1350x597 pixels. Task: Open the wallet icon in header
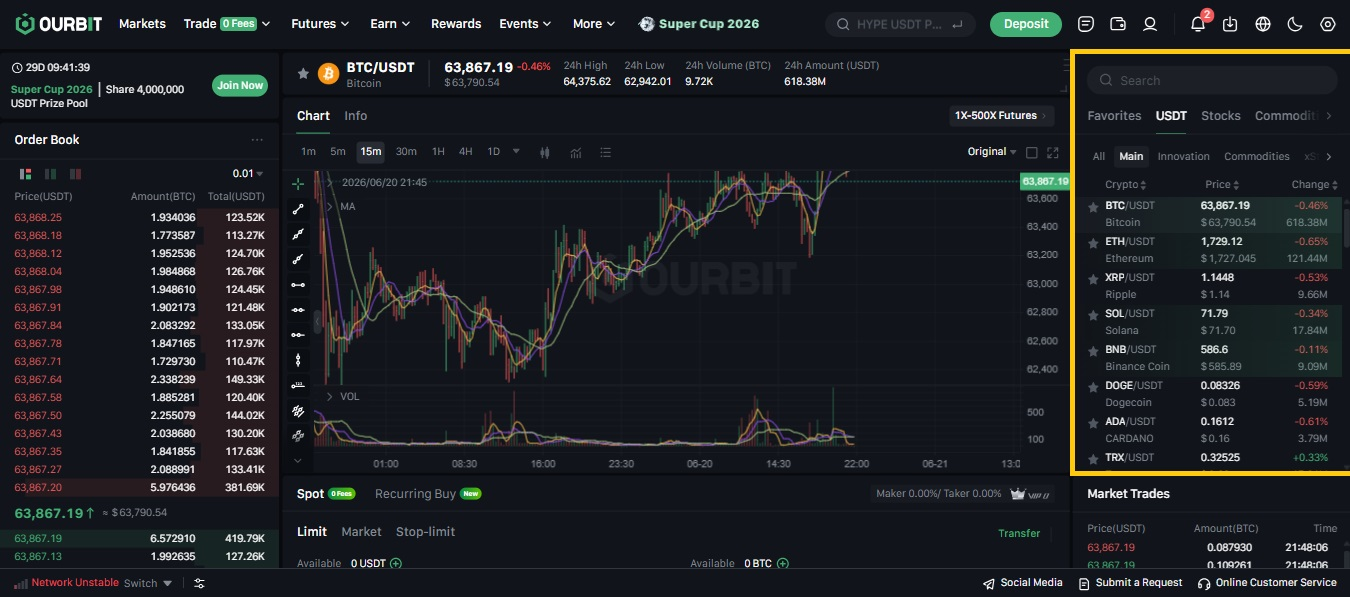[1118, 24]
